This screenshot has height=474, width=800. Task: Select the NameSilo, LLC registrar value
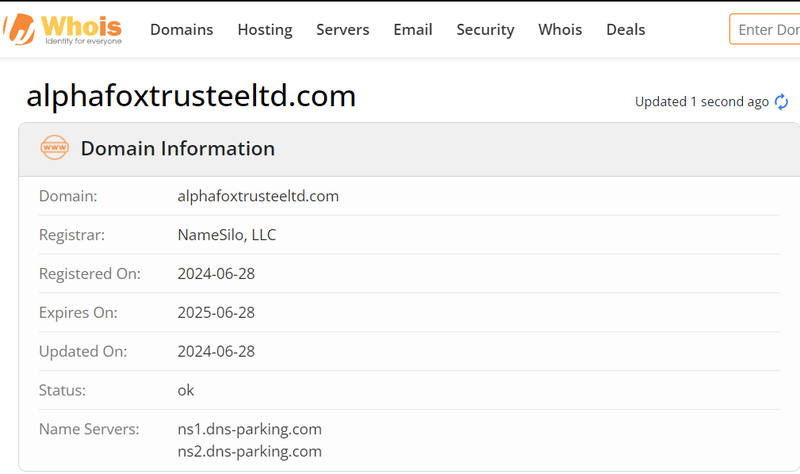[x=227, y=235]
